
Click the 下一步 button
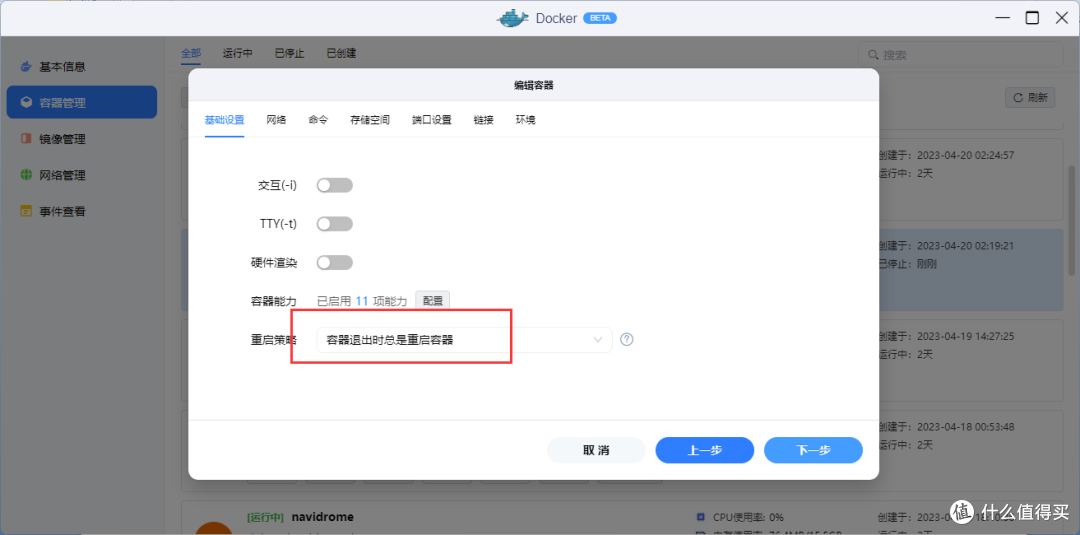(813, 450)
